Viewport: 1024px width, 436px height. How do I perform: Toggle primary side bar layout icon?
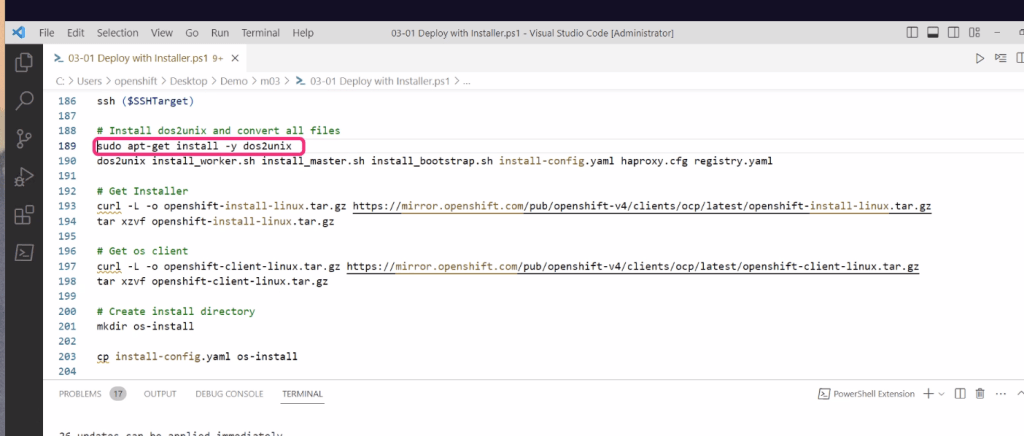(912, 33)
